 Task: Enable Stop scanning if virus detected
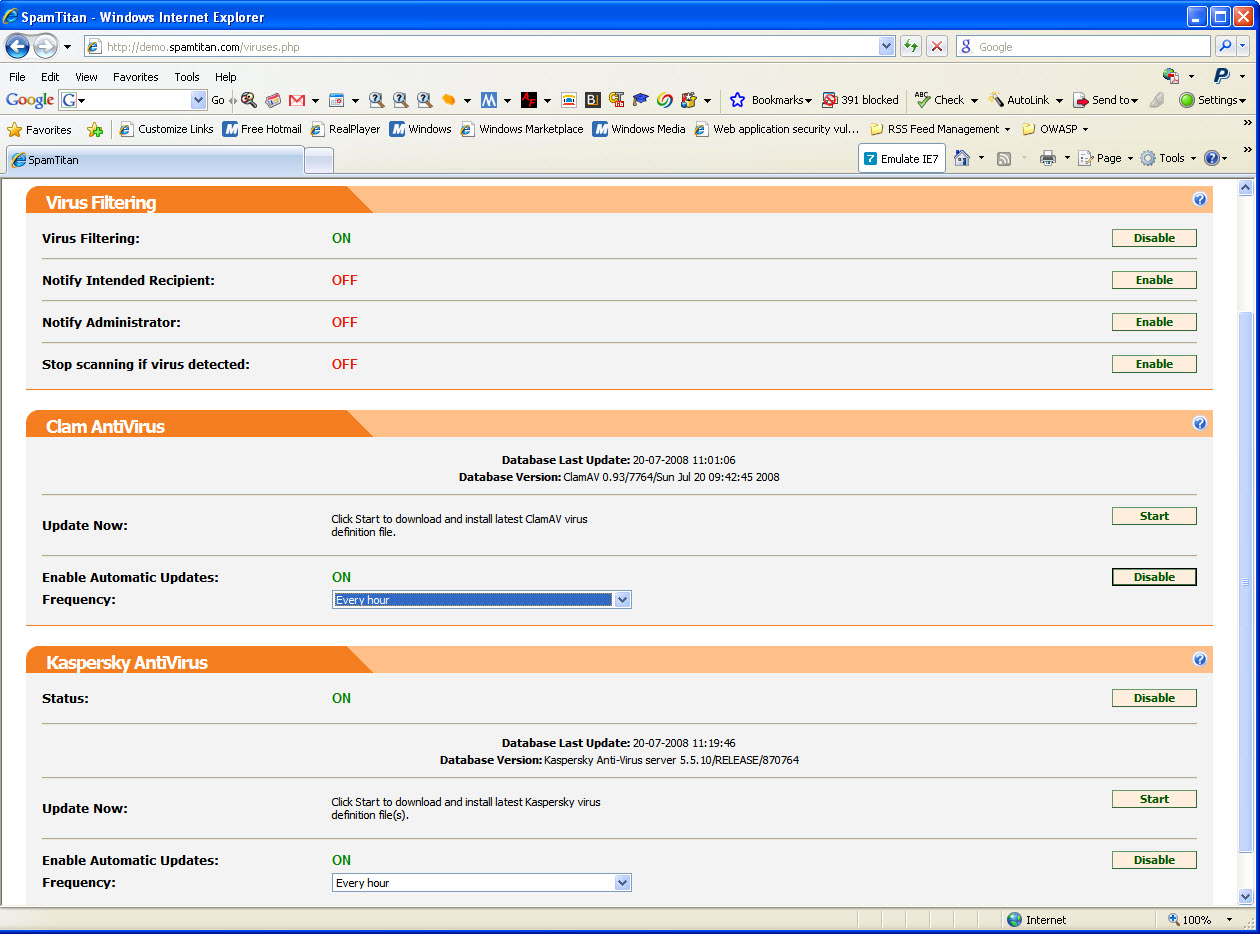coord(1154,364)
